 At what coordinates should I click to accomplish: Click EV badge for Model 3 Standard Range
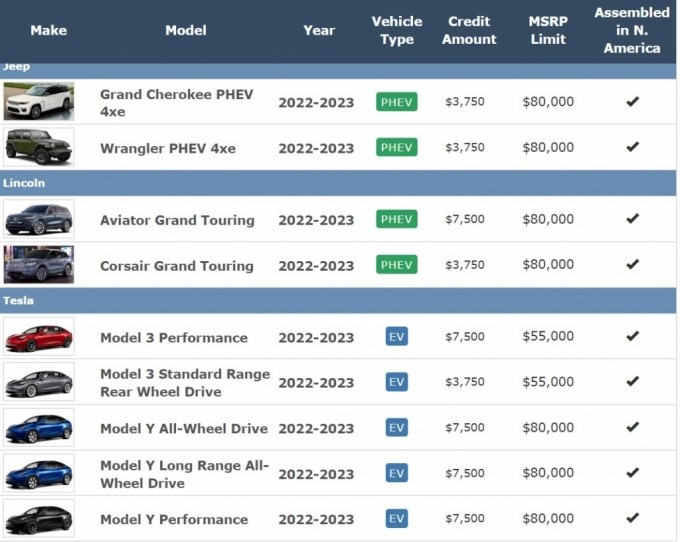click(x=396, y=382)
